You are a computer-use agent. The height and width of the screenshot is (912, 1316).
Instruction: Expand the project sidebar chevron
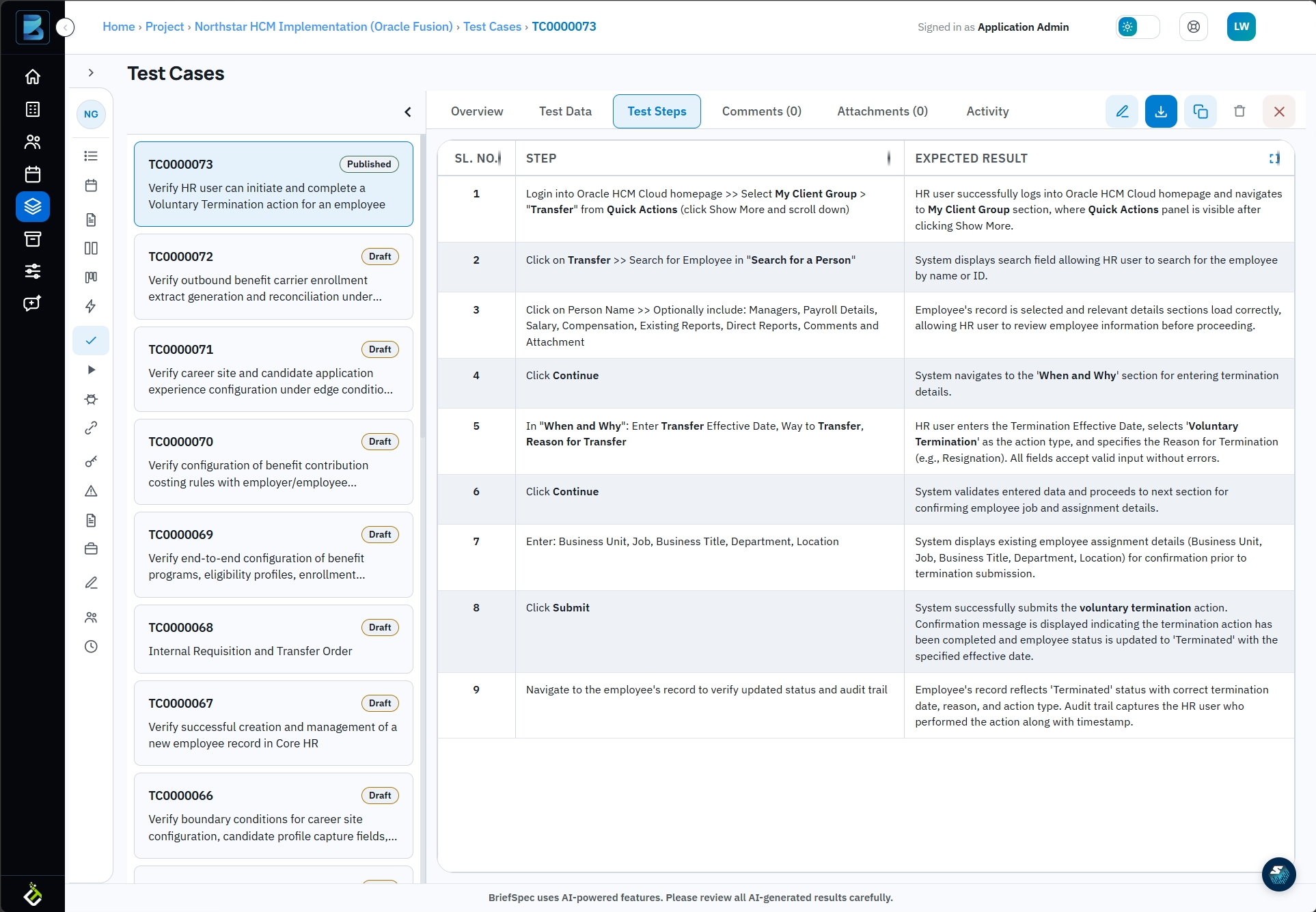91,72
